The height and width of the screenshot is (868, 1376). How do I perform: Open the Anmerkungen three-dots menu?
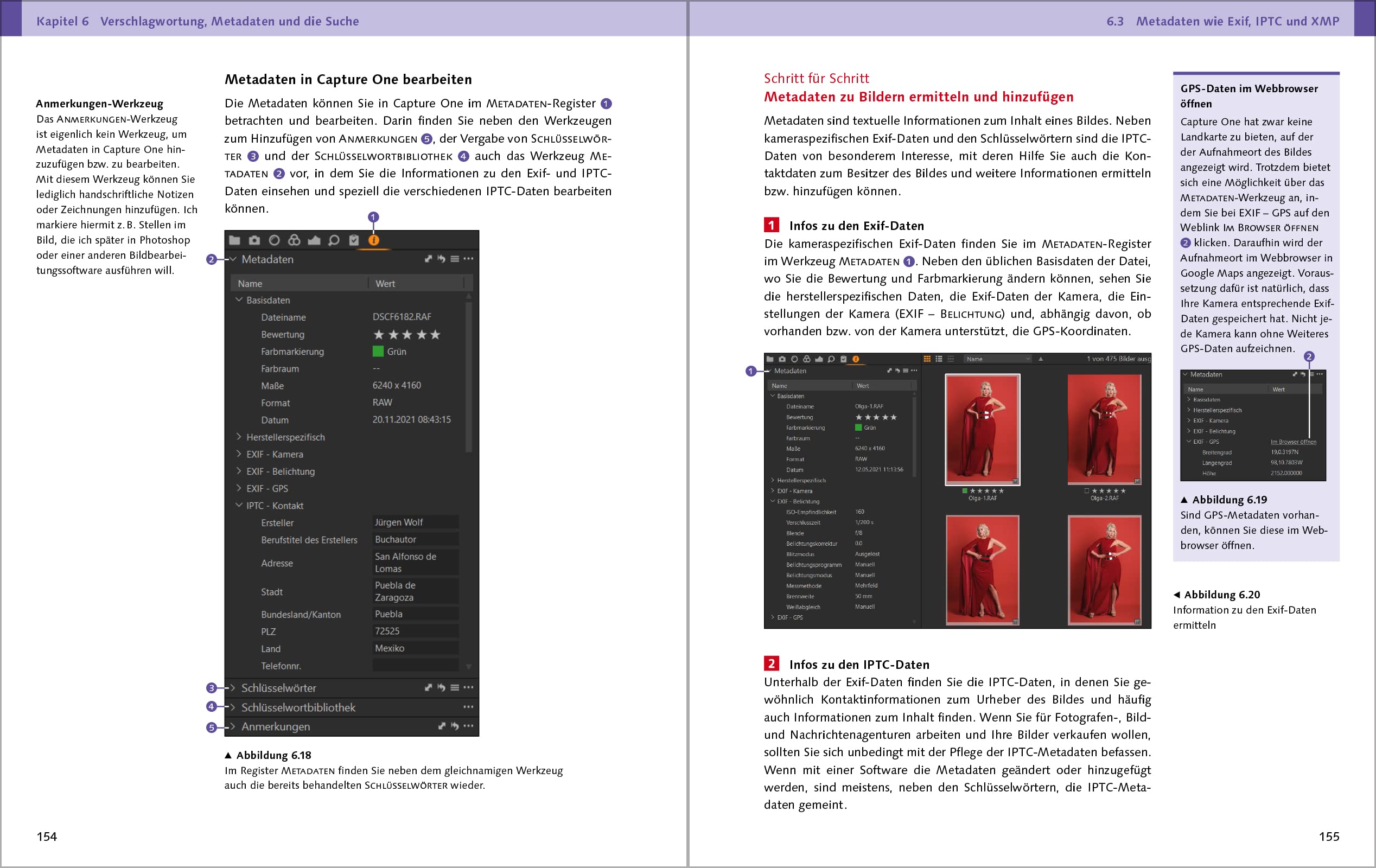click(x=469, y=726)
